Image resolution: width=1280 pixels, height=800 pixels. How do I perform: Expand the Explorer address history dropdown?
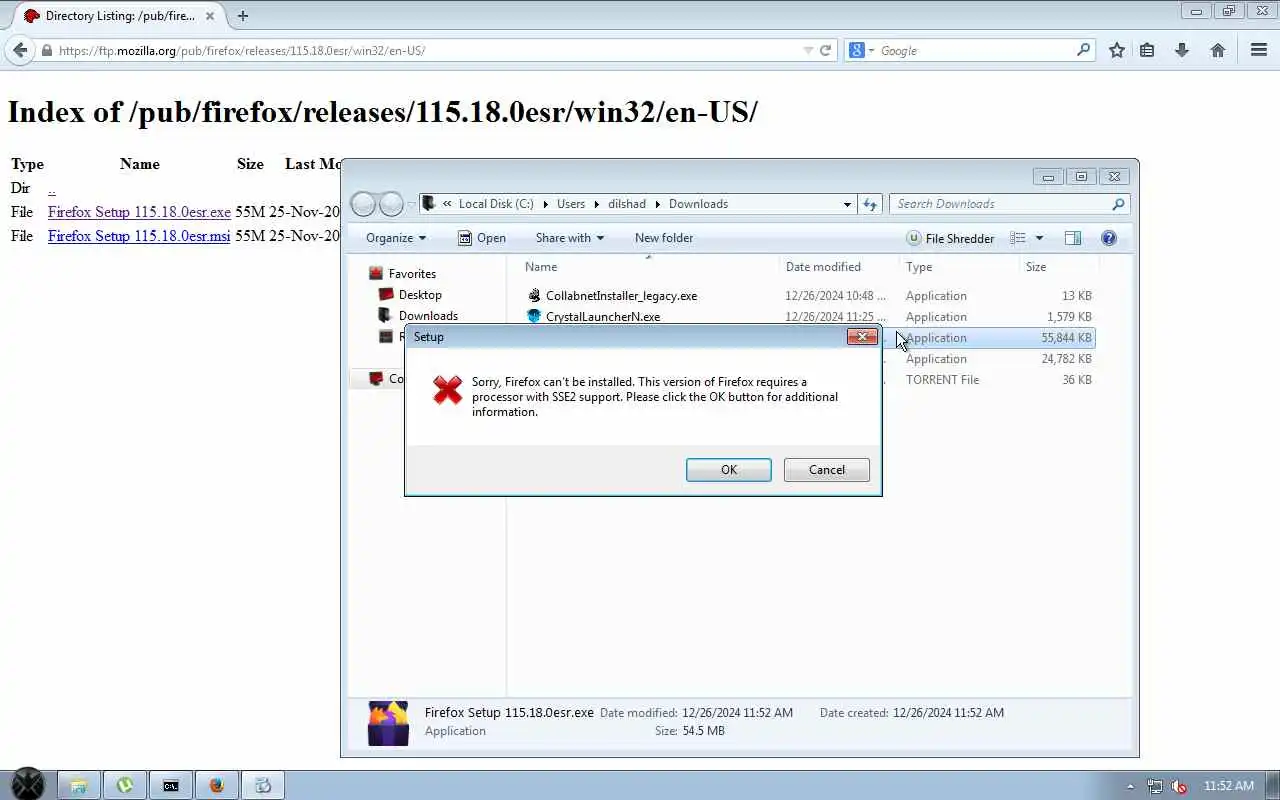[x=847, y=204]
